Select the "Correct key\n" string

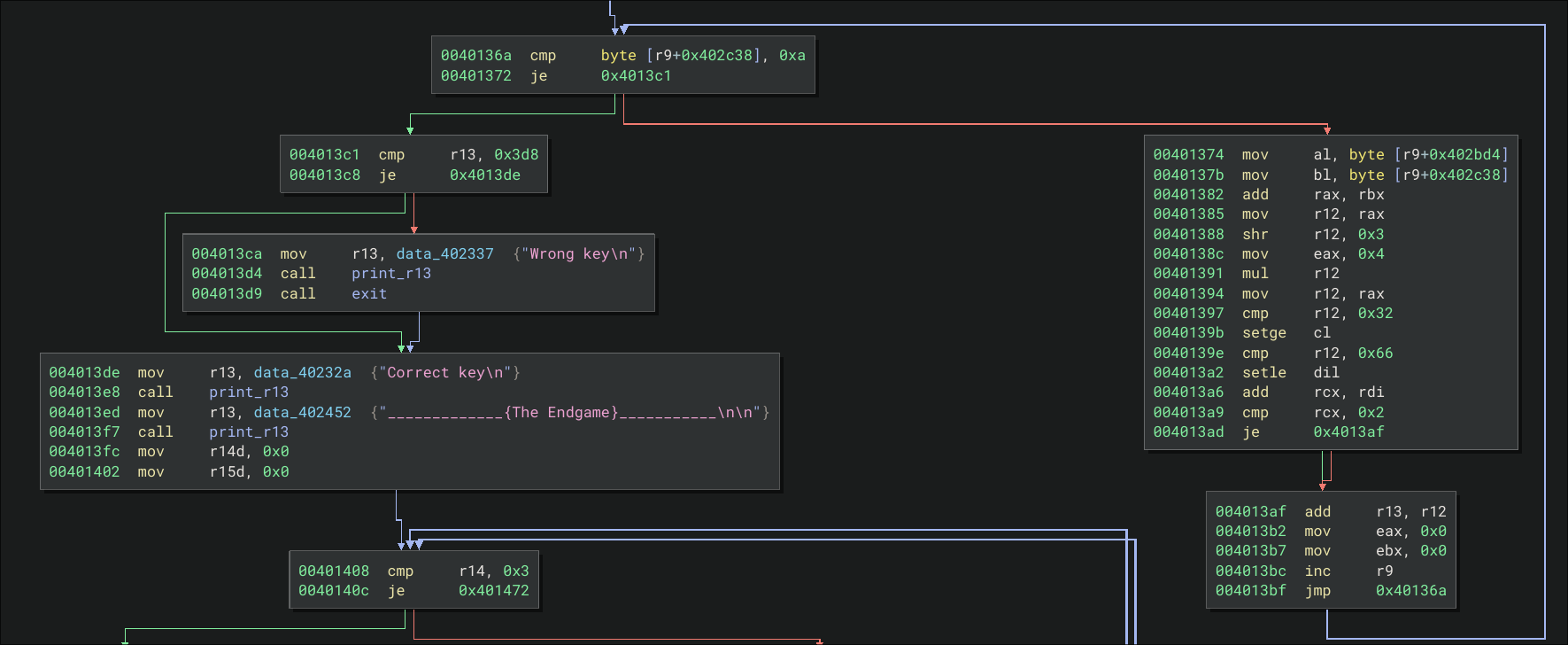[x=445, y=373]
